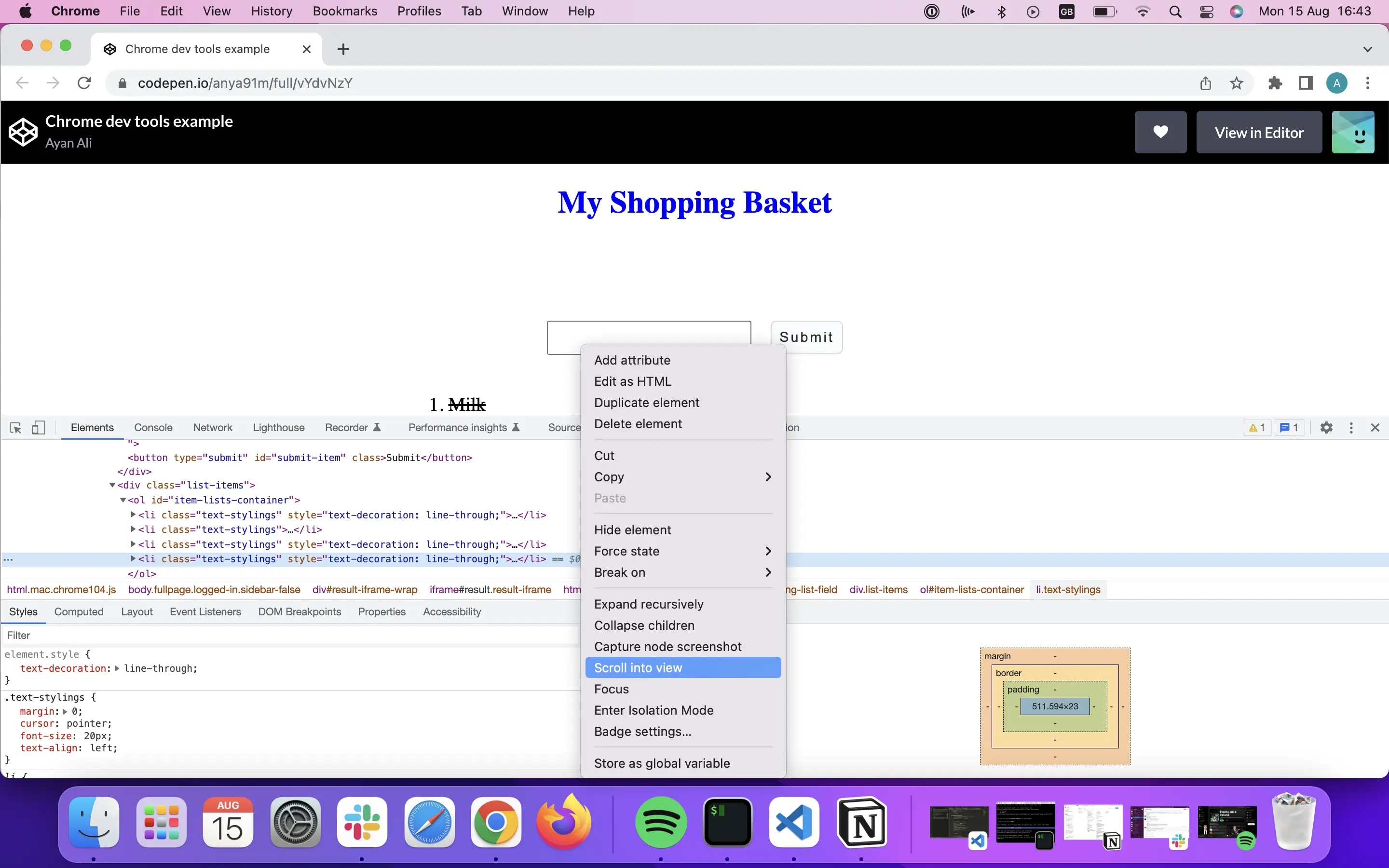Image resolution: width=1389 pixels, height=868 pixels.
Task: Click the CodePen logo icon
Action: pos(23,132)
